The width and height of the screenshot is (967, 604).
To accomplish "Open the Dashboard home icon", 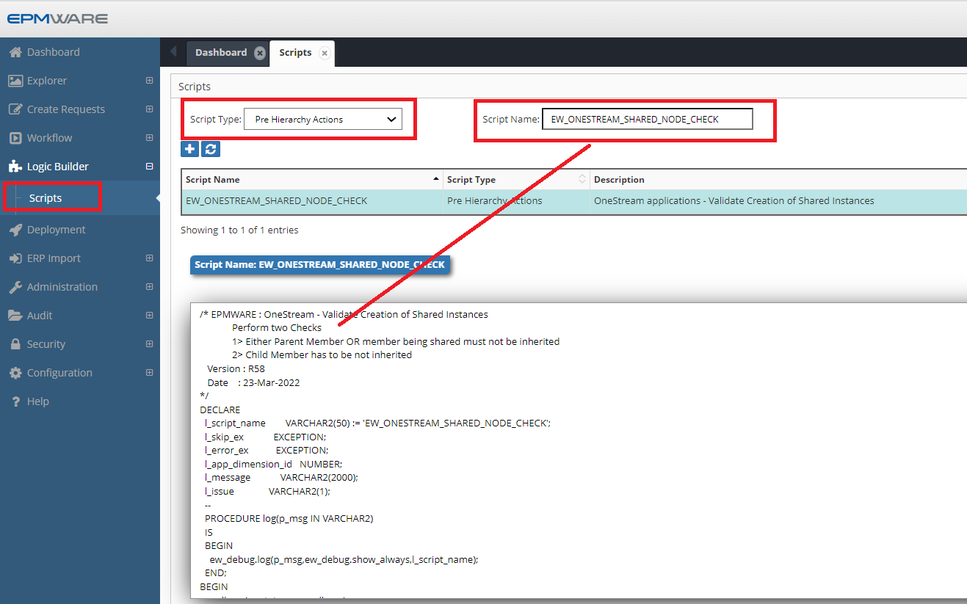I will 15,51.
